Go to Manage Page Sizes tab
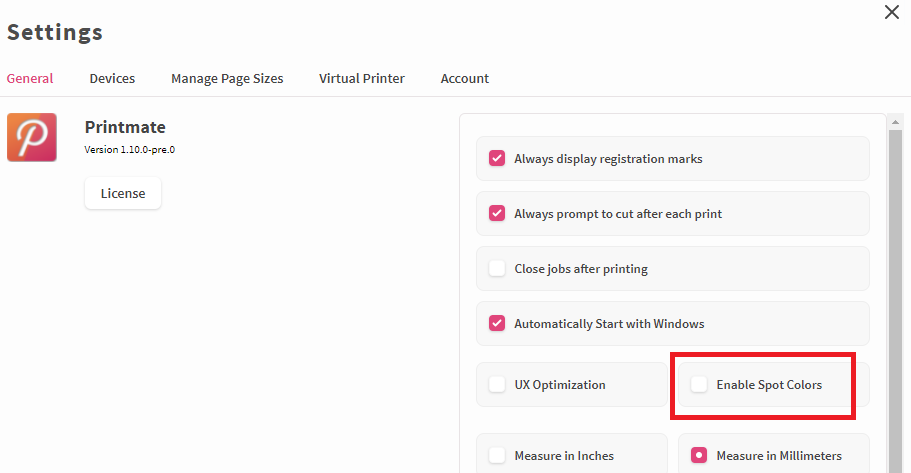This screenshot has height=473, width=911. pyautogui.click(x=227, y=78)
